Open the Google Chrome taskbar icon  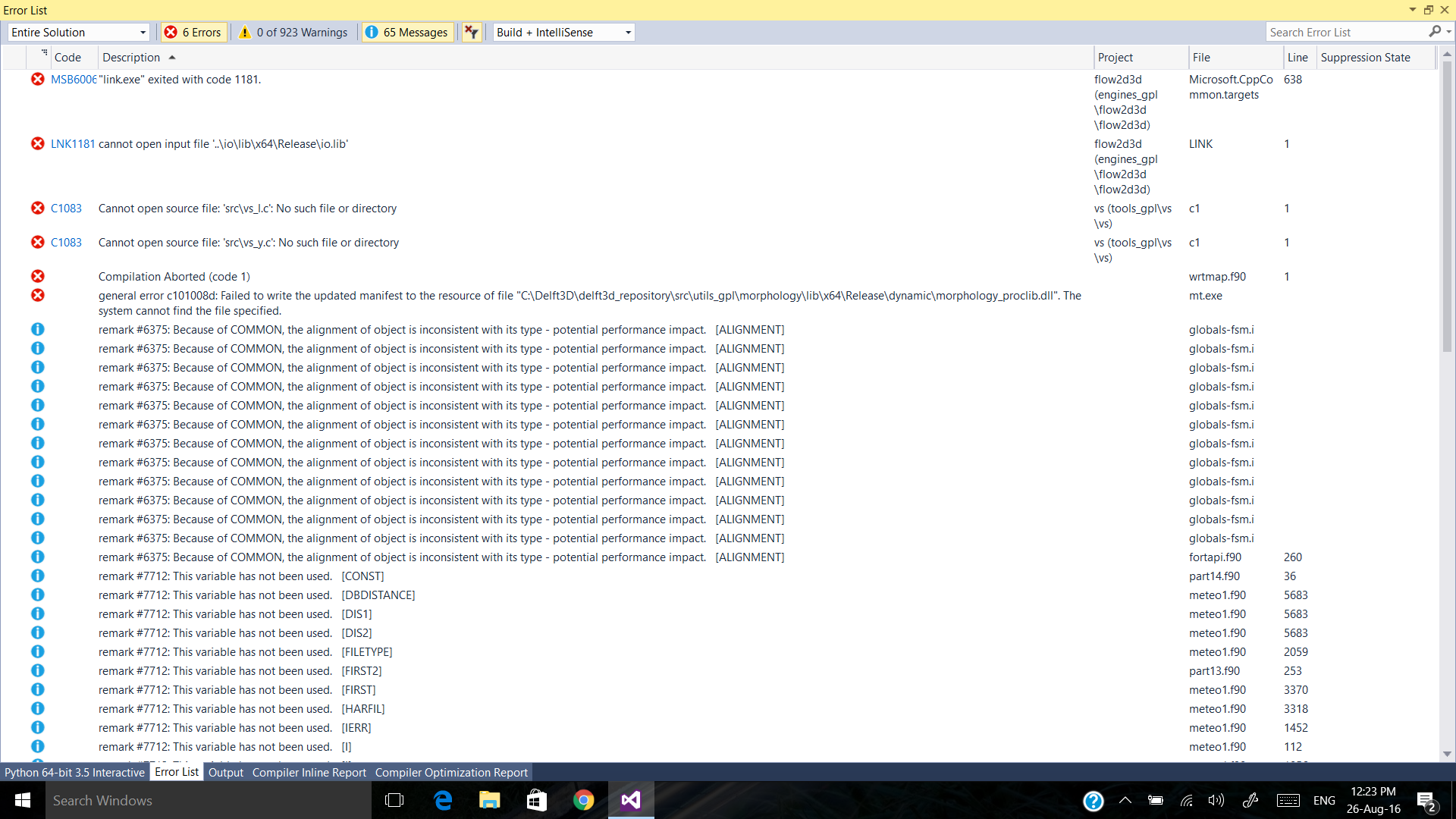583,800
